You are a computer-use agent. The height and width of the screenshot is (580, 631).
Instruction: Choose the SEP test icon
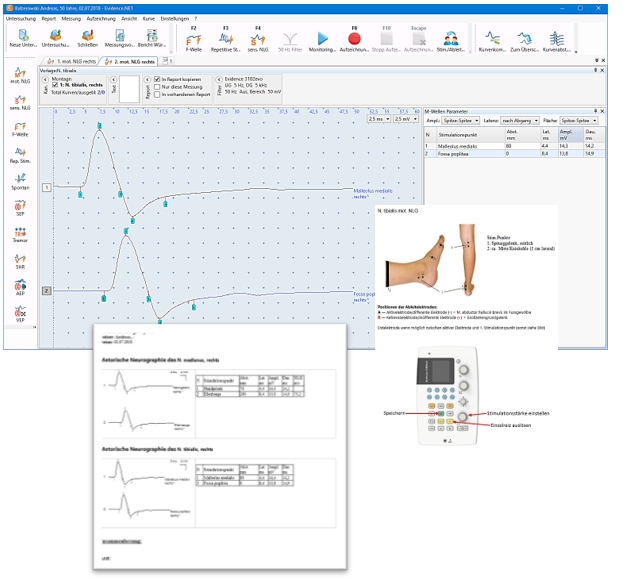[18, 209]
